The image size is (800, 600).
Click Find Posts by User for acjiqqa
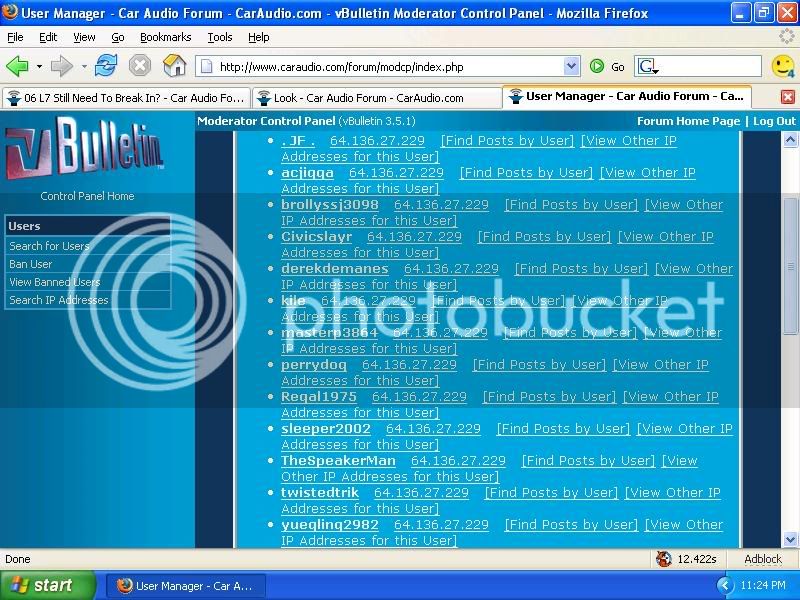[526, 172]
